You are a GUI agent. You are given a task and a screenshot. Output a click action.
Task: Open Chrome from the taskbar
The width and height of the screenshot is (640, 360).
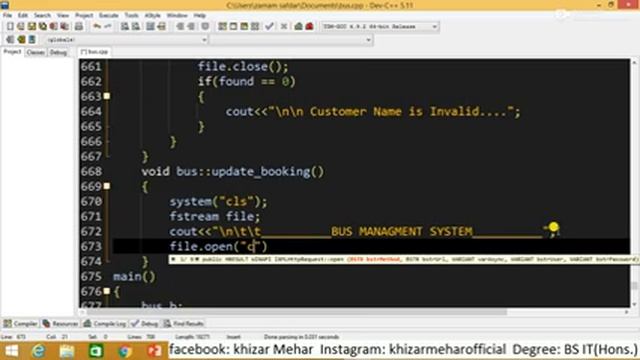pos(125,351)
